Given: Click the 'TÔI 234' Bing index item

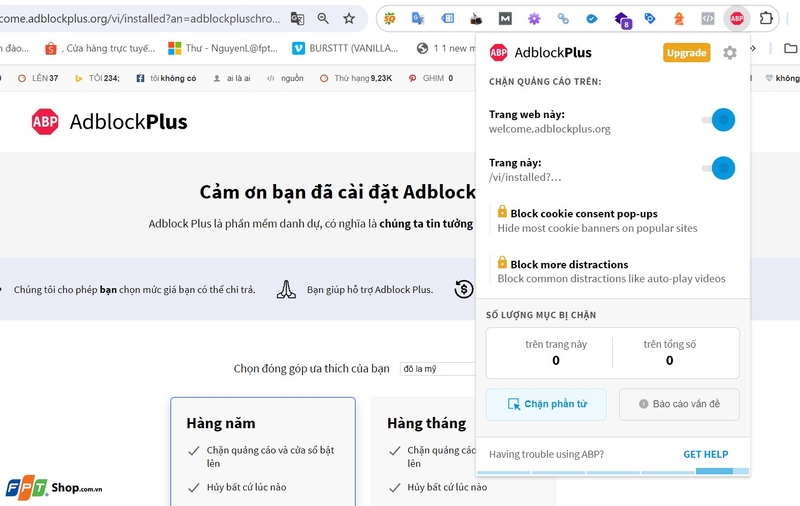Looking at the screenshot, I should [97, 78].
